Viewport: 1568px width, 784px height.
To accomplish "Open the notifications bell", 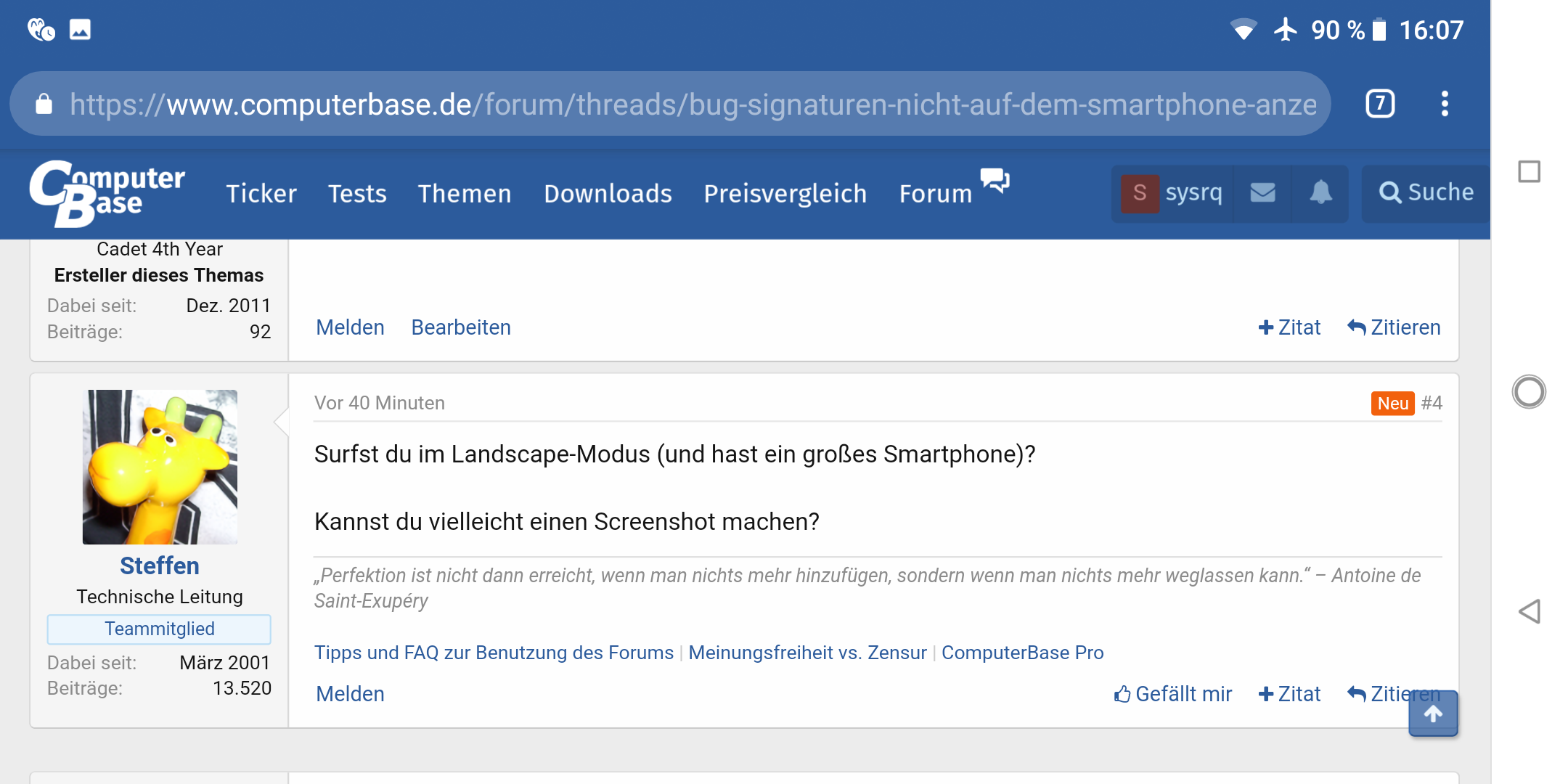I will 1320,192.
